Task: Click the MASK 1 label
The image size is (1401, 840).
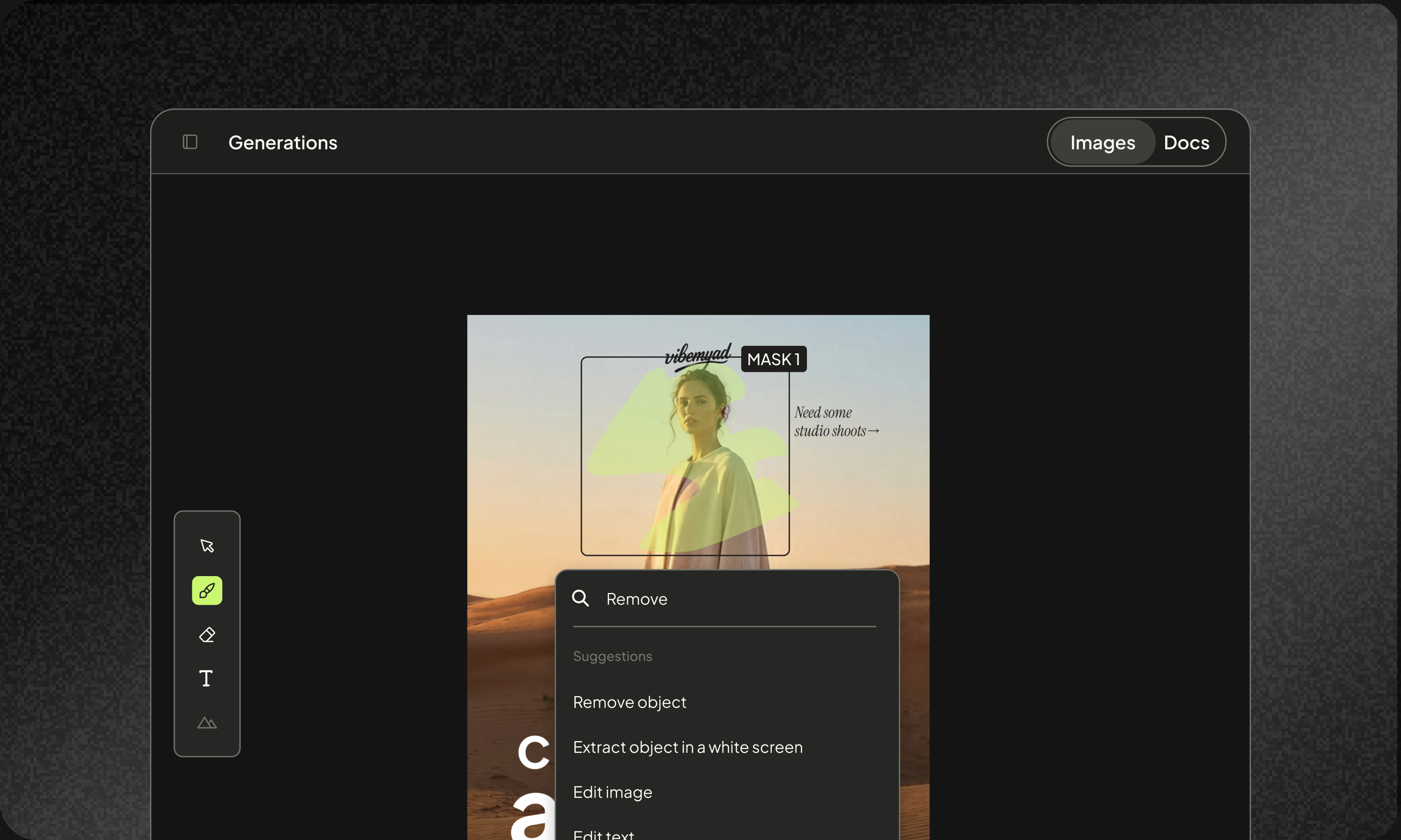Action: 774,359
